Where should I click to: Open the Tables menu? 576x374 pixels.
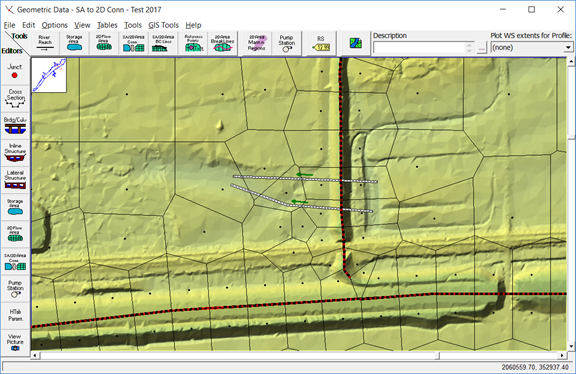[107, 25]
